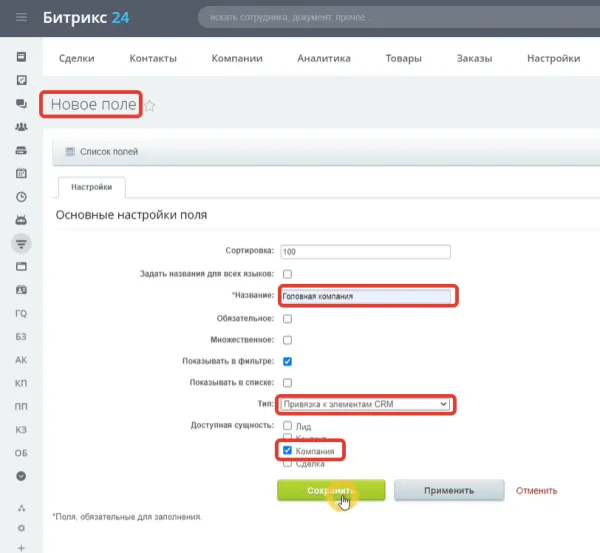
Task: Click the gear settings icon at sidebar bottom
Action: coord(21,526)
